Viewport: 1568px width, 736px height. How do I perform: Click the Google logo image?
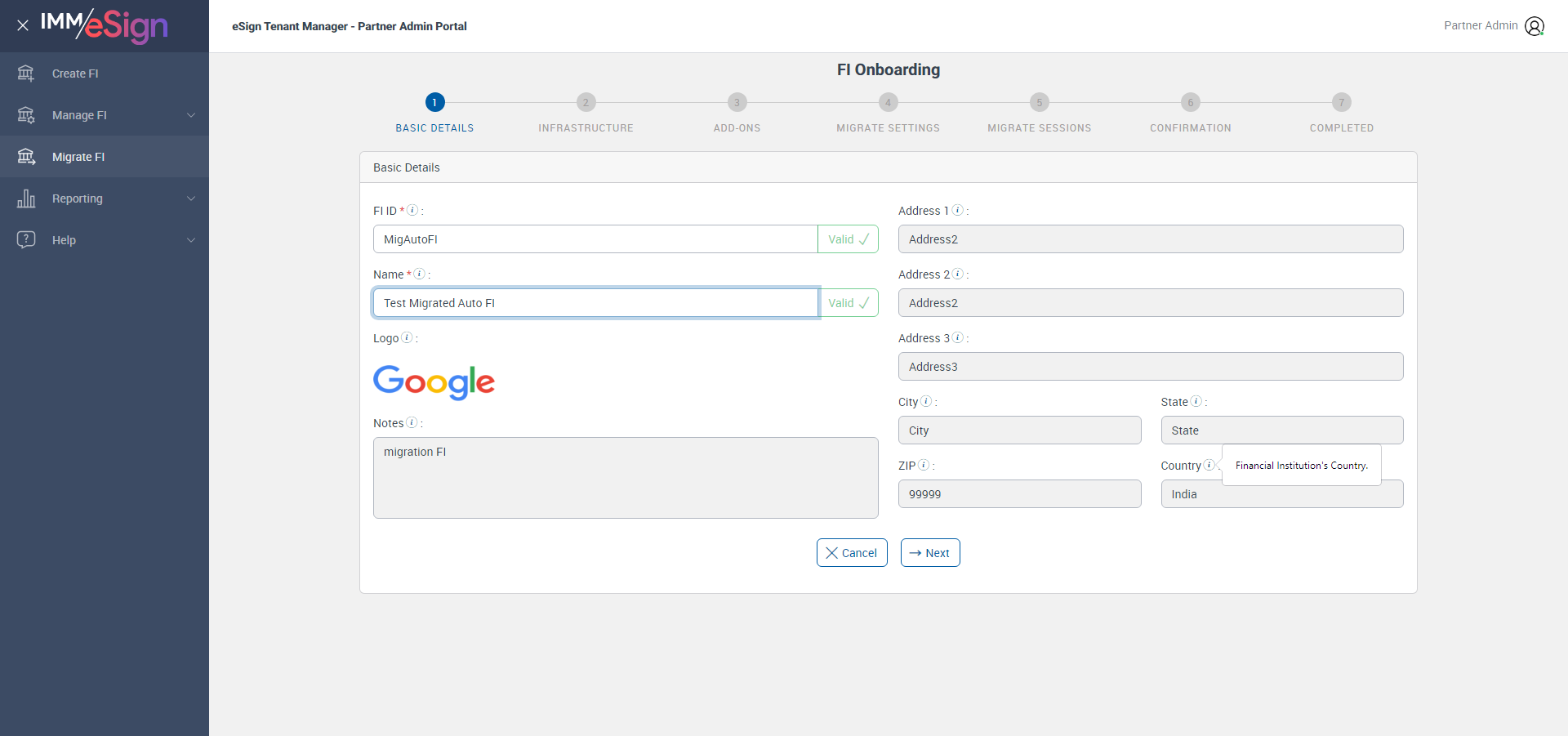point(434,381)
